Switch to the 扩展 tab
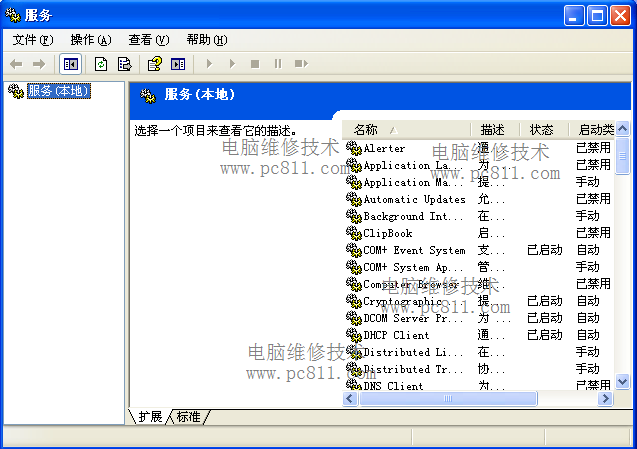This screenshot has width=637, height=449. (x=150, y=417)
